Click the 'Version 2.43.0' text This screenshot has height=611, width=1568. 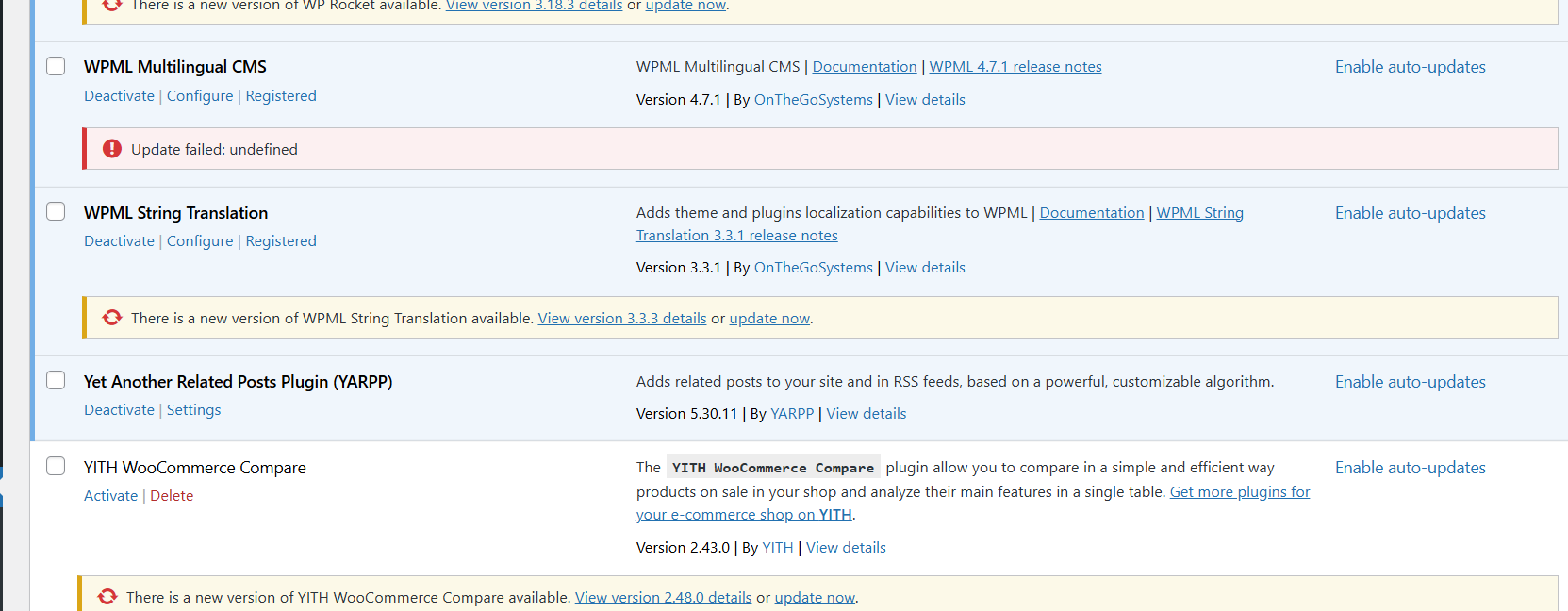tap(684, 548)
